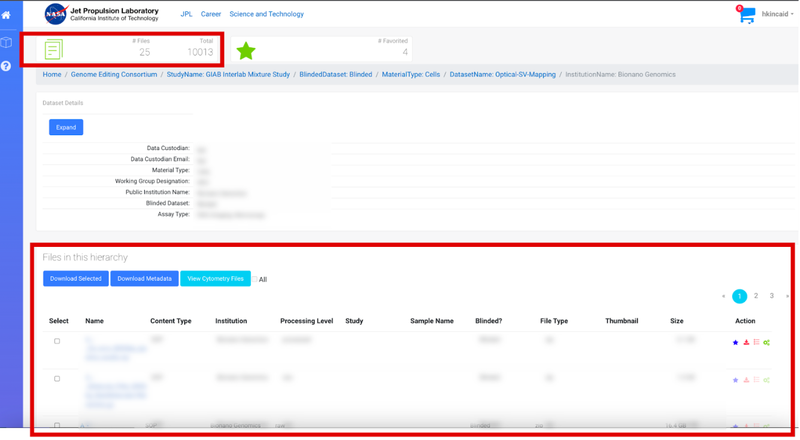Viewport: 800px width, 440px height.
Task: Check the All files checkbox
Action: pyautogui.click(x=256, y=279)
